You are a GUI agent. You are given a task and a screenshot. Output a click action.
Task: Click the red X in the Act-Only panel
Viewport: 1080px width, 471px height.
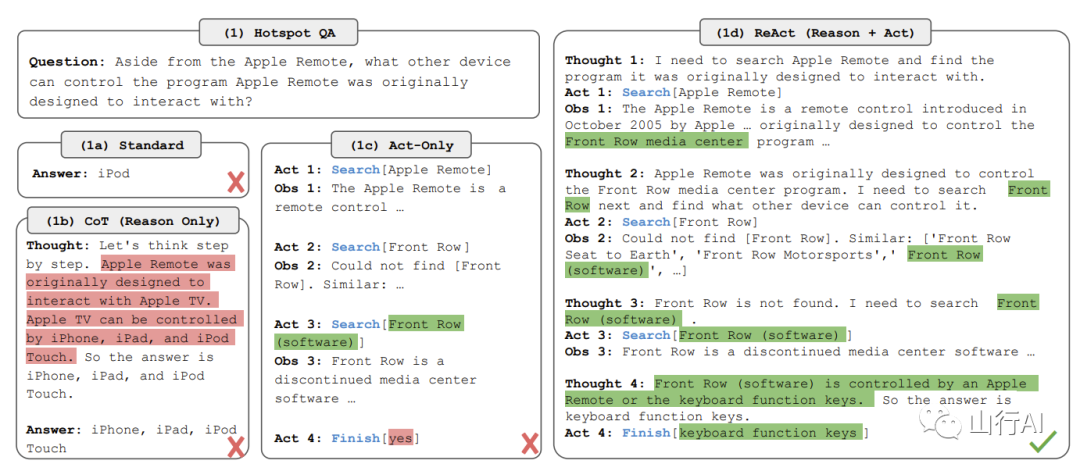530,443
